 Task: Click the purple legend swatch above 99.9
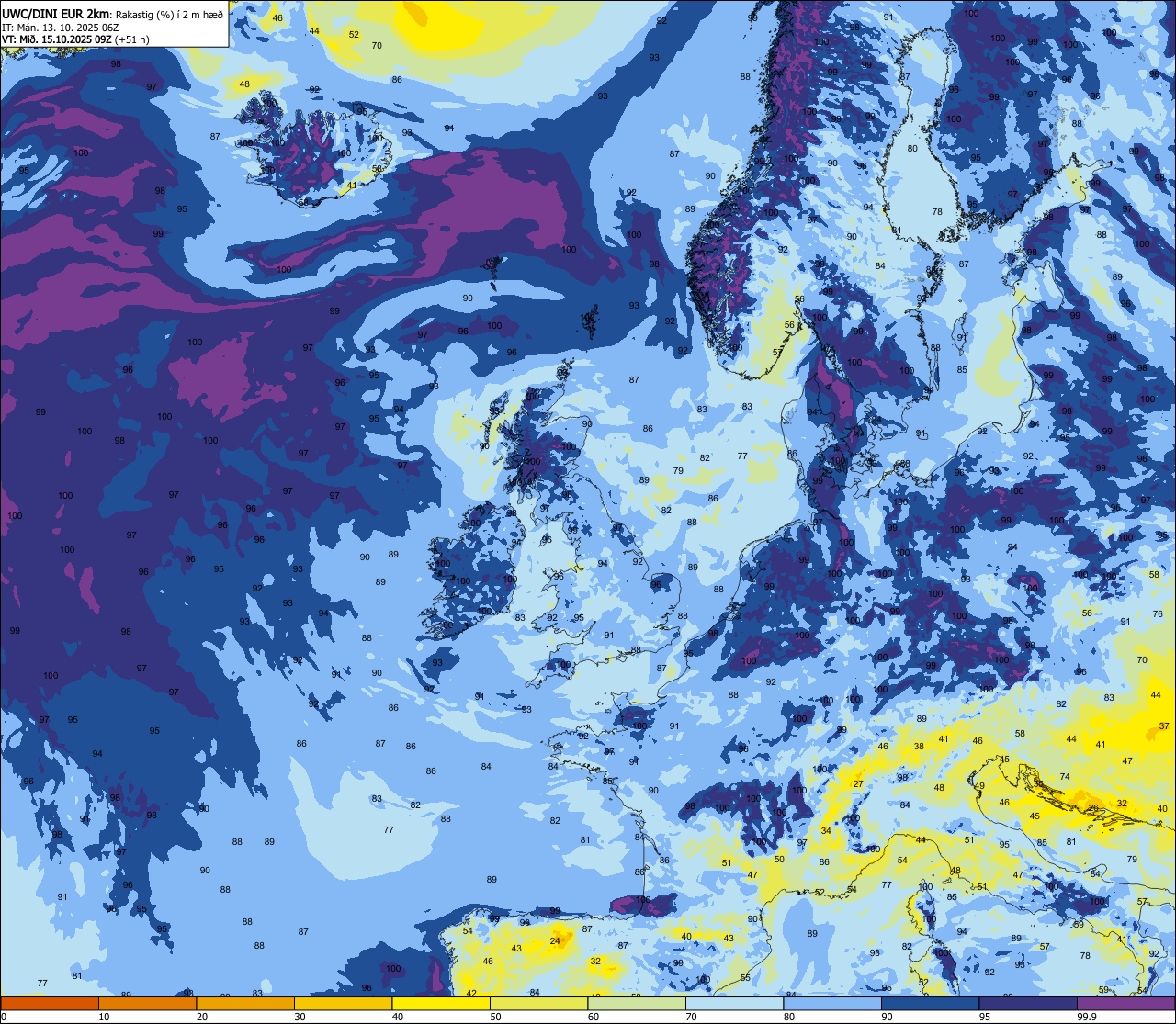tap(1125, 1003)
